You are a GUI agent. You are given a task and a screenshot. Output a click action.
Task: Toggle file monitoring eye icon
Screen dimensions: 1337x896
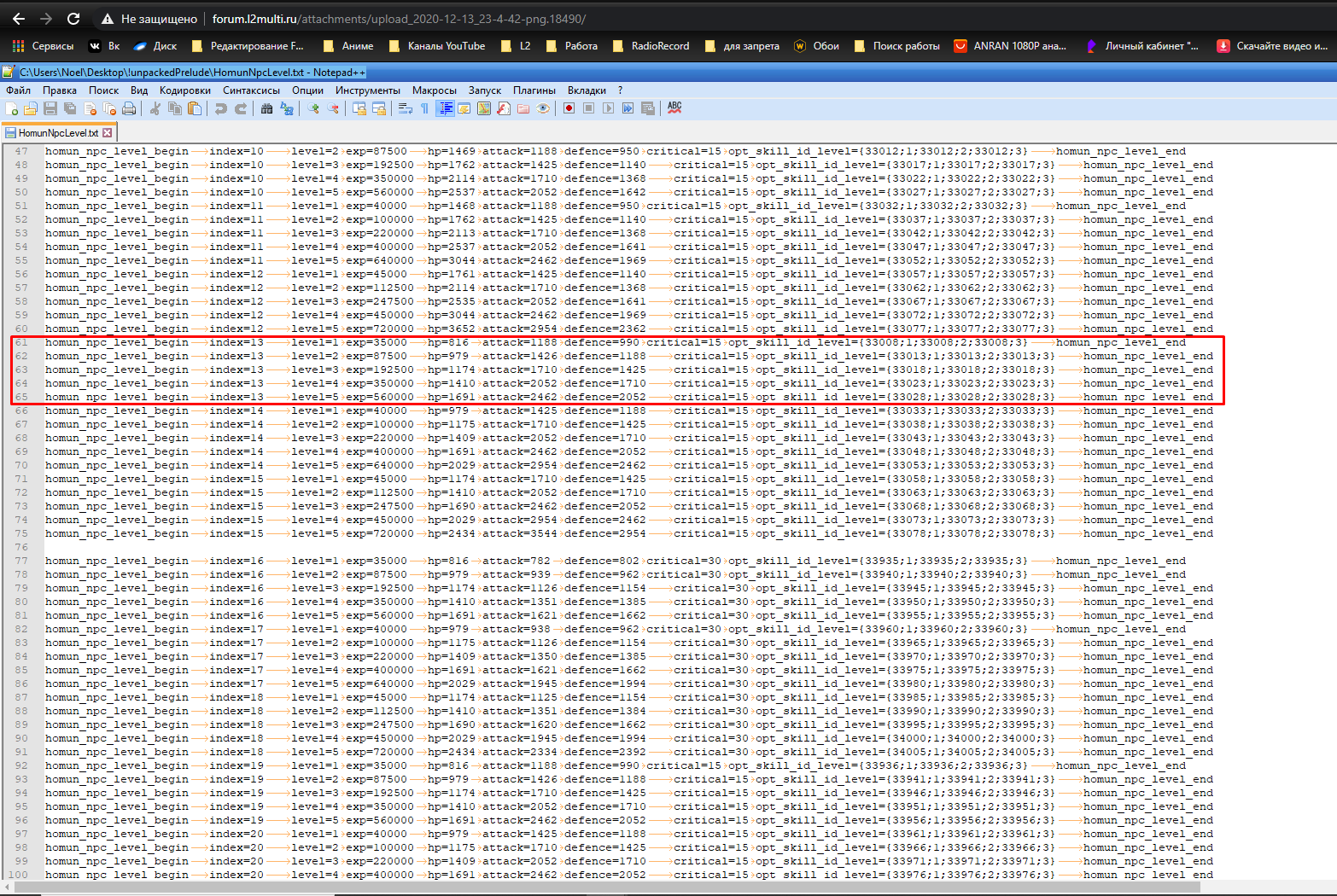(543, 108)
